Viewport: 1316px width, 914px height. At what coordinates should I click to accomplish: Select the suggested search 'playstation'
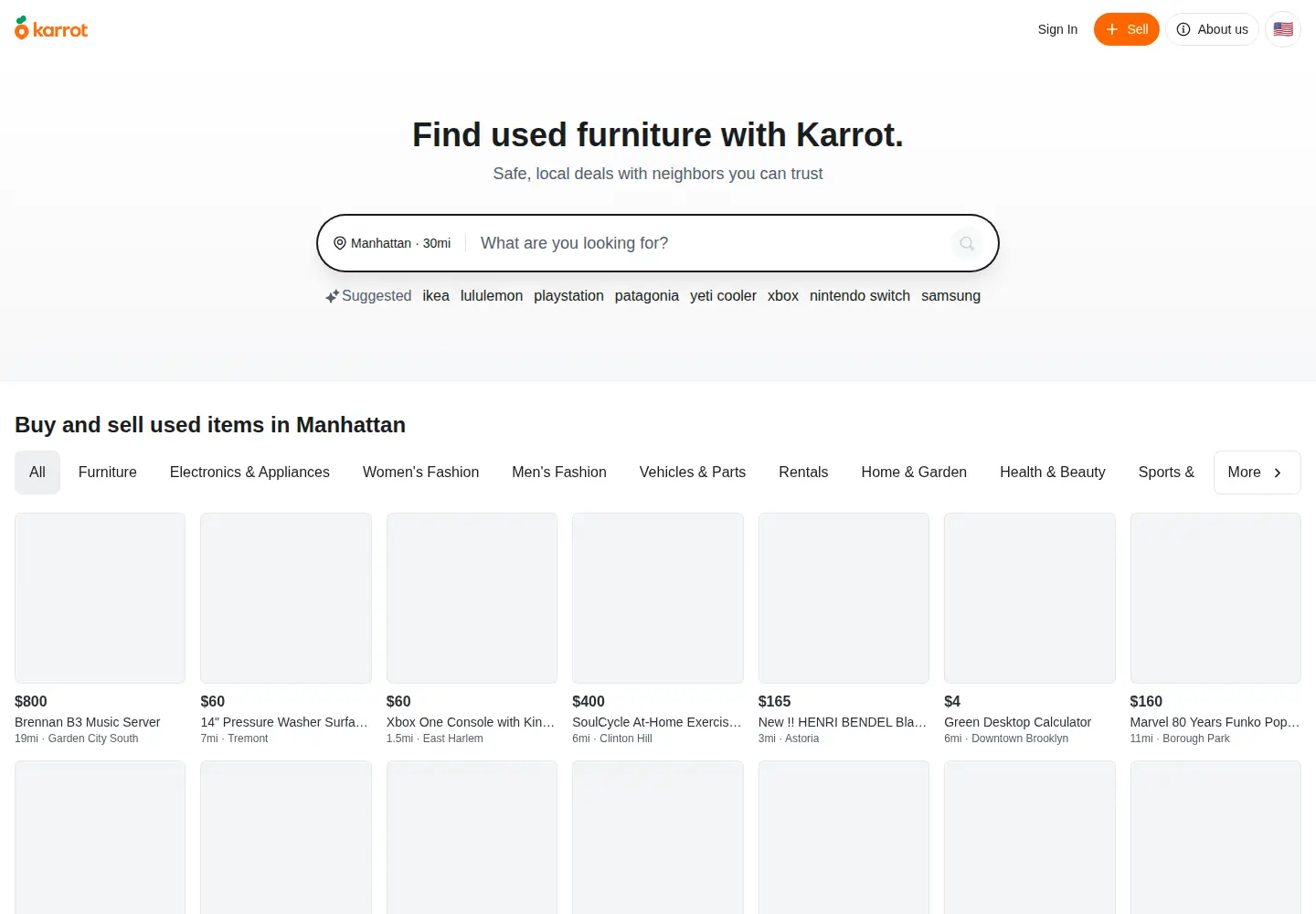[x=568, y=296]
